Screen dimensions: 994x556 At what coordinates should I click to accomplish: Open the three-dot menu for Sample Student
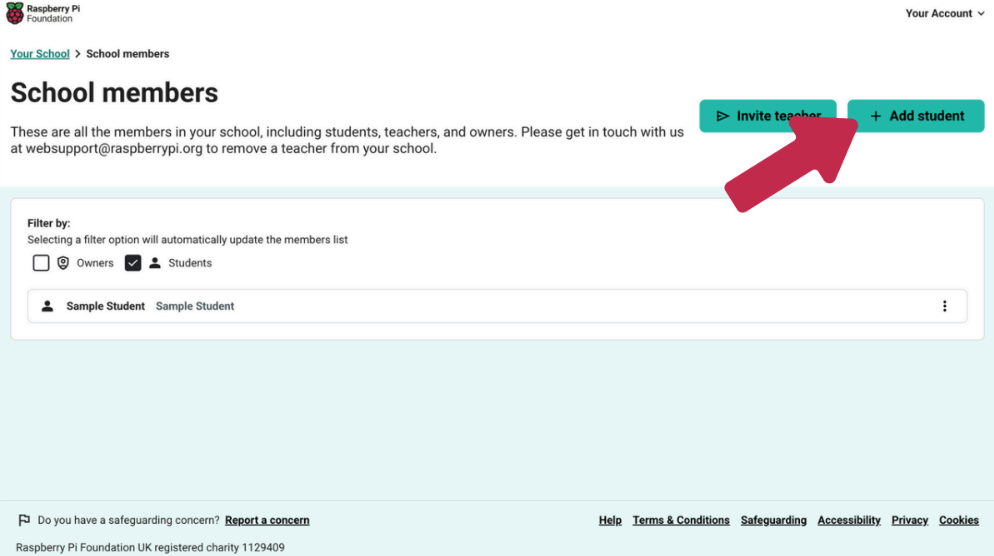click(x=944, y=306)
